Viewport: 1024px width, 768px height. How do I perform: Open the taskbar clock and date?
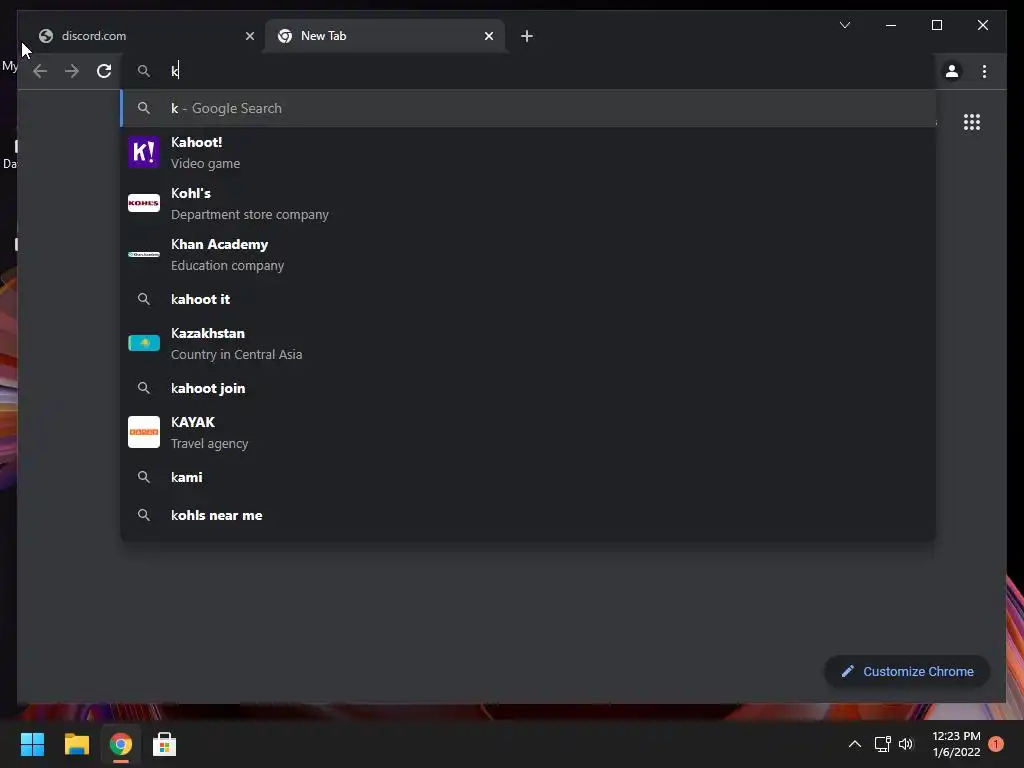point(956,744)
